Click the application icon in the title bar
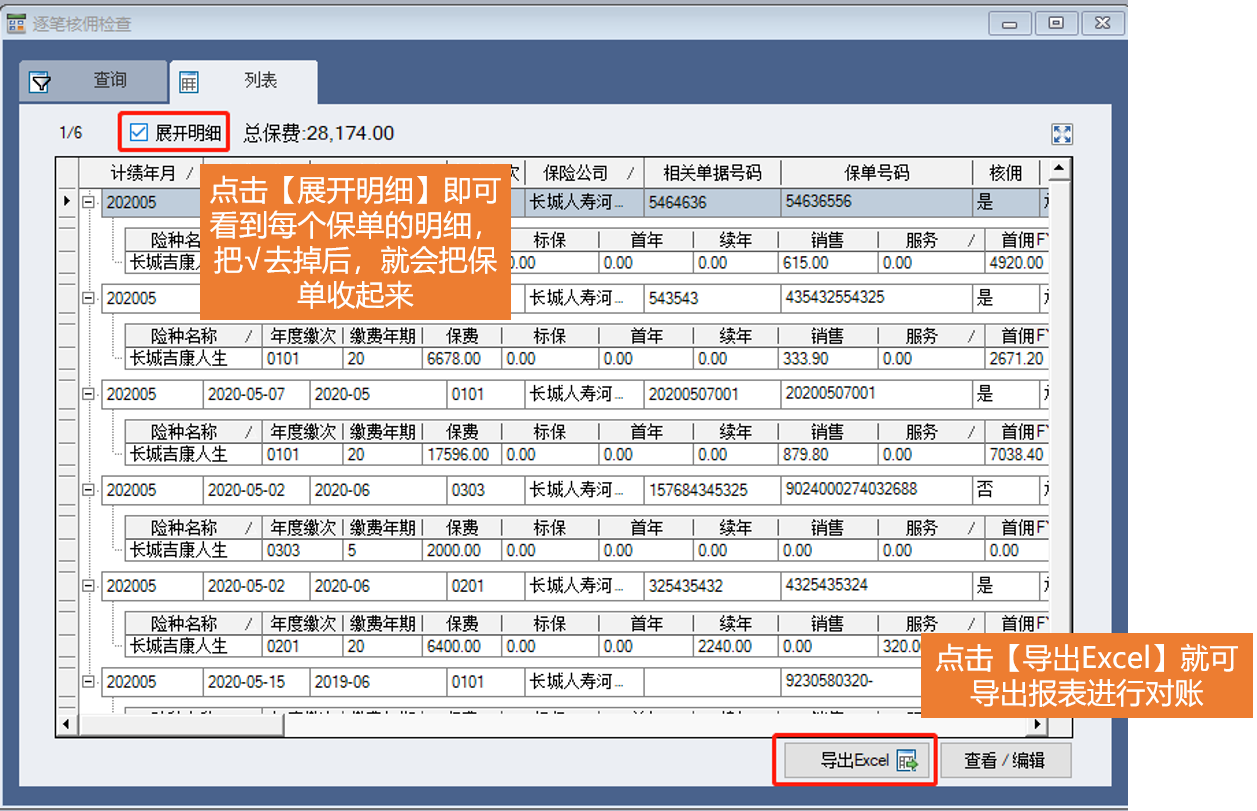 coord(16,23)
